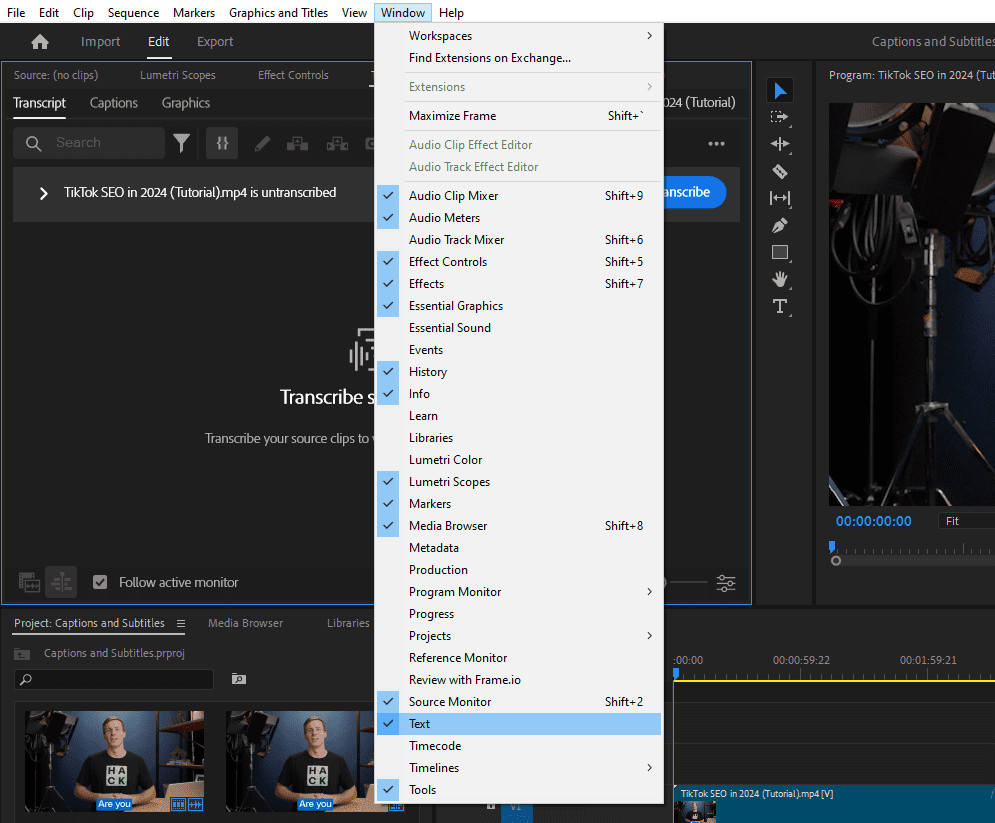Click the transcript Search field
This screenshot has width=995, height=823.
tap(100, 143)
